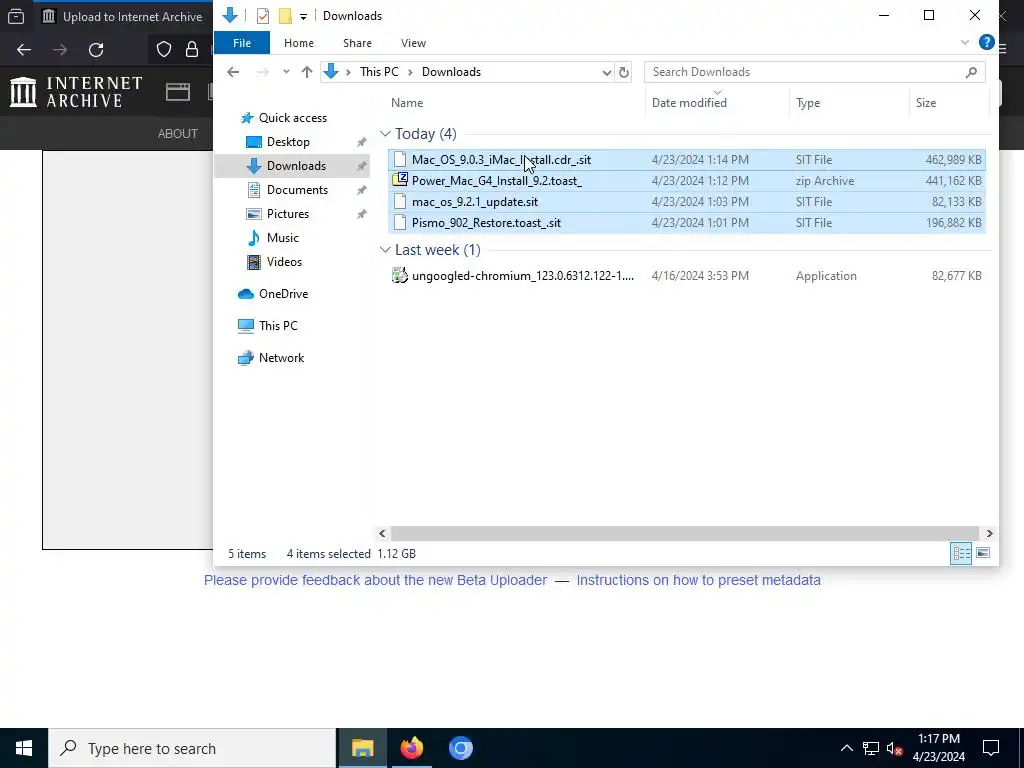The height and width of the screenshot is (768, 1024).
Task: Switch to the Home ribbon tab
Action: tap(298, 43)
